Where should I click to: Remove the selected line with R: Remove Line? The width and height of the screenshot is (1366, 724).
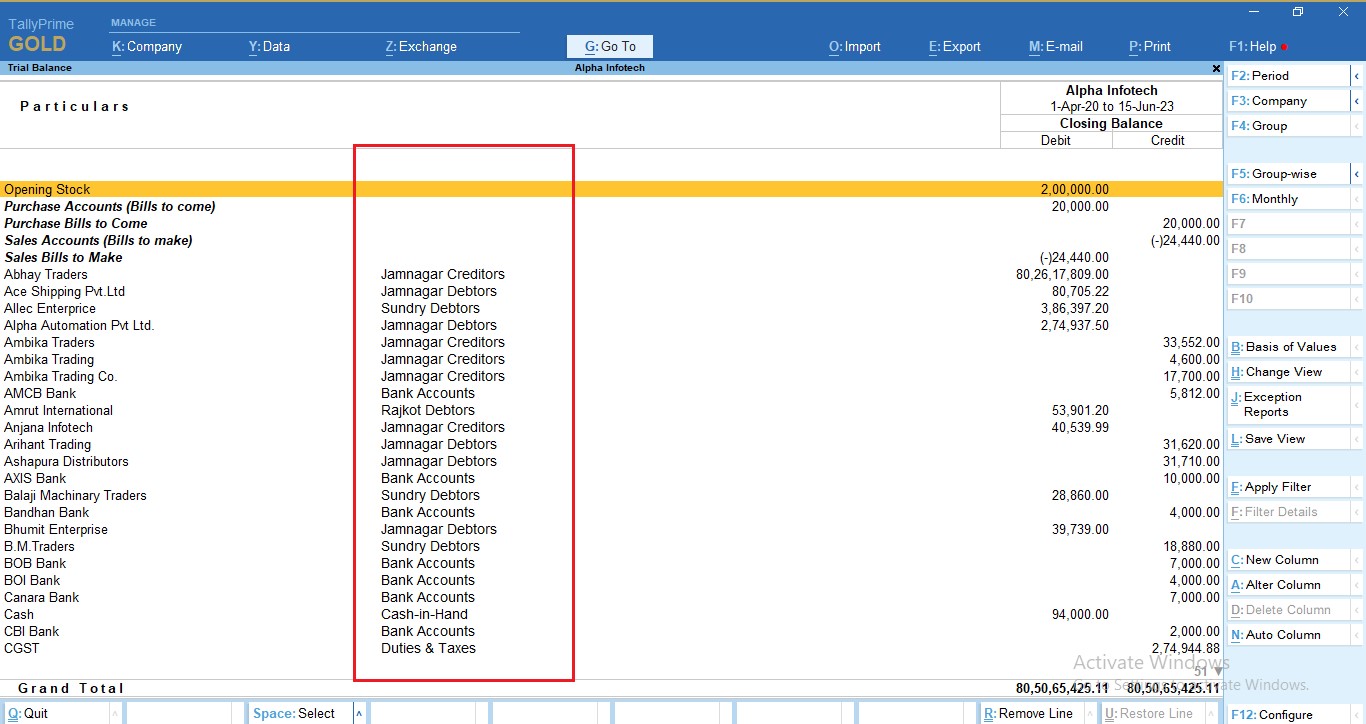(x=1030, y=712)
